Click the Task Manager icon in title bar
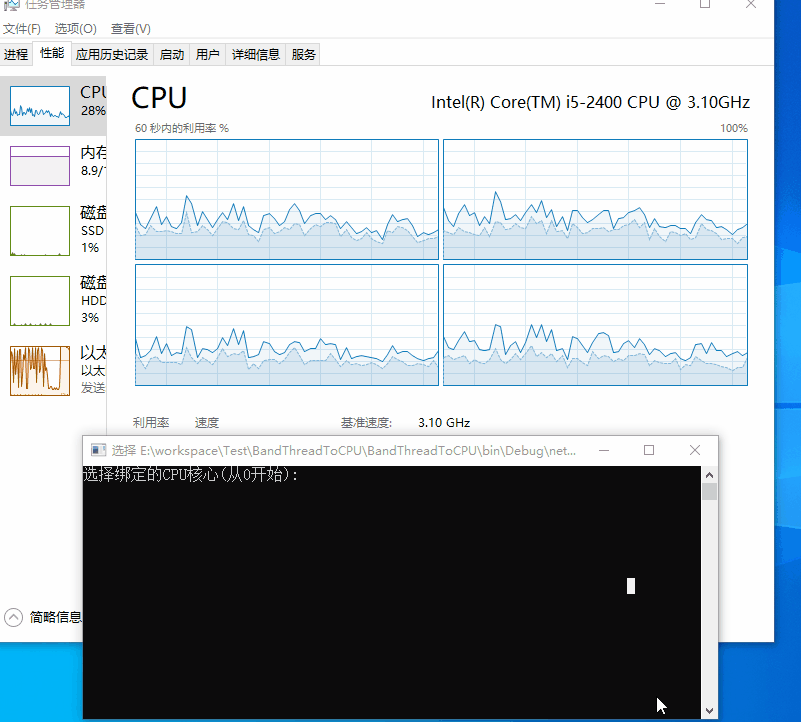This screenshot has width=801, height=722. [x=10, y=7]
